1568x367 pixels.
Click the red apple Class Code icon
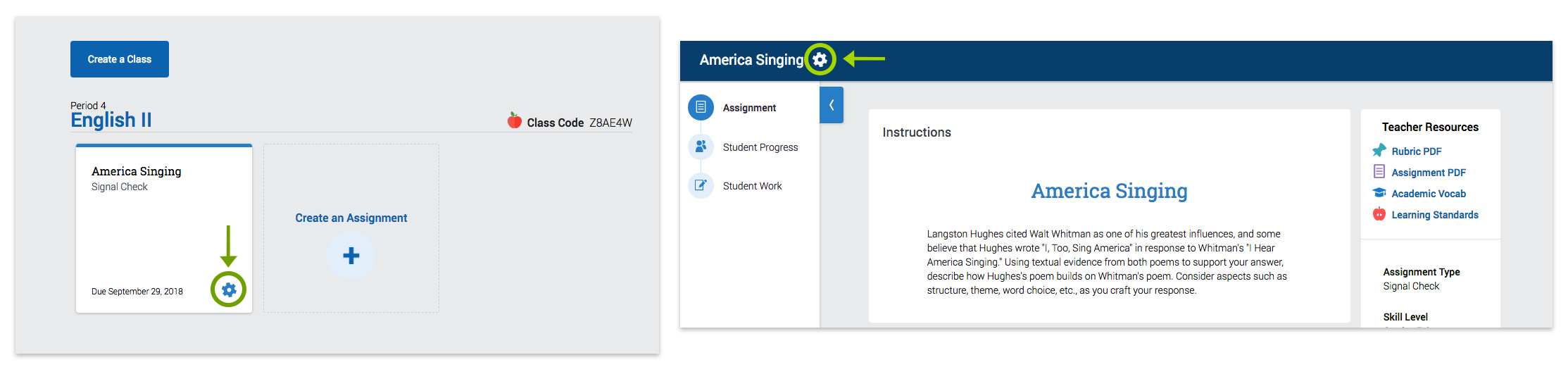coord(515,120)
